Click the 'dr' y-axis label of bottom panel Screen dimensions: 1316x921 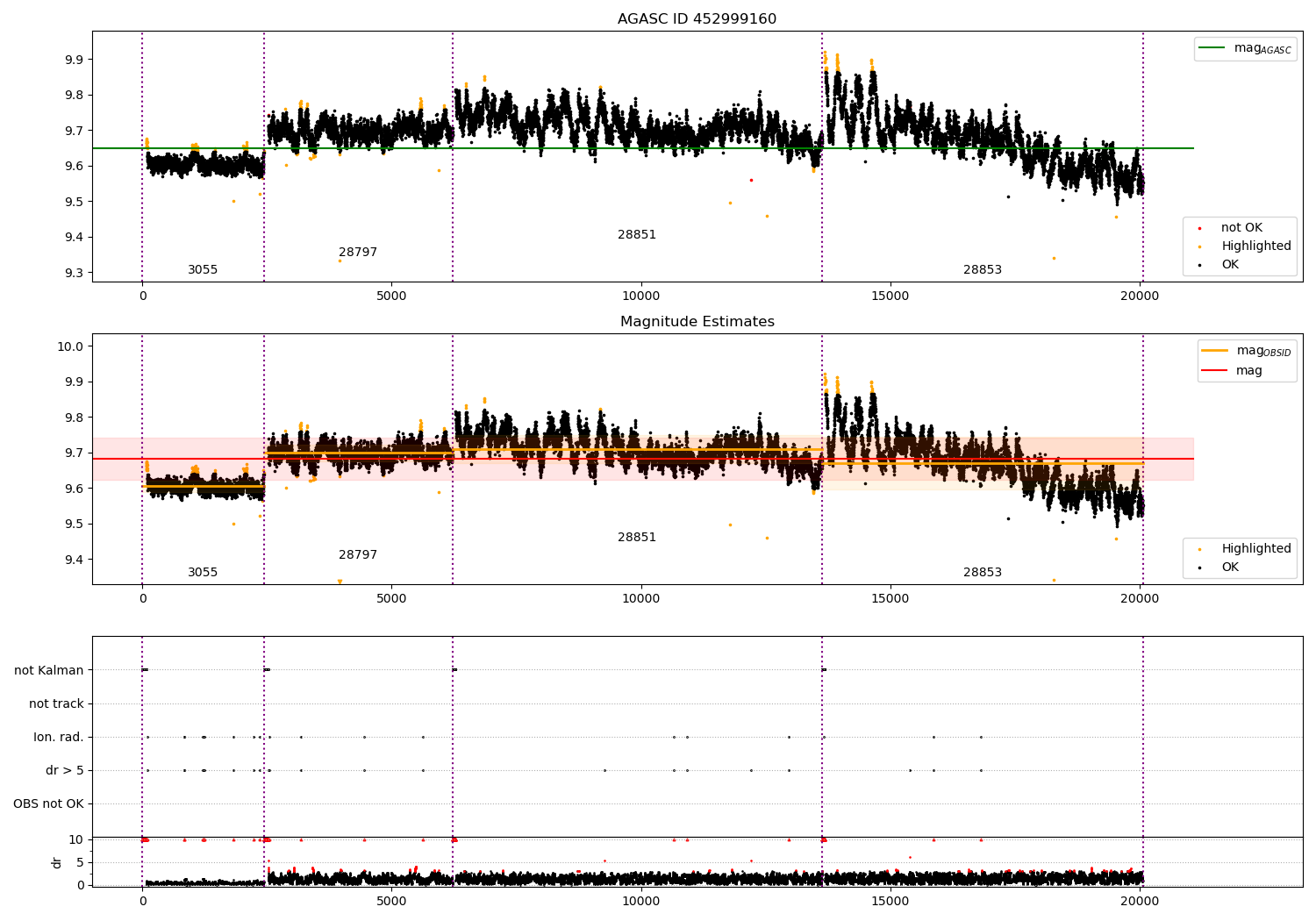coord(57,862)
